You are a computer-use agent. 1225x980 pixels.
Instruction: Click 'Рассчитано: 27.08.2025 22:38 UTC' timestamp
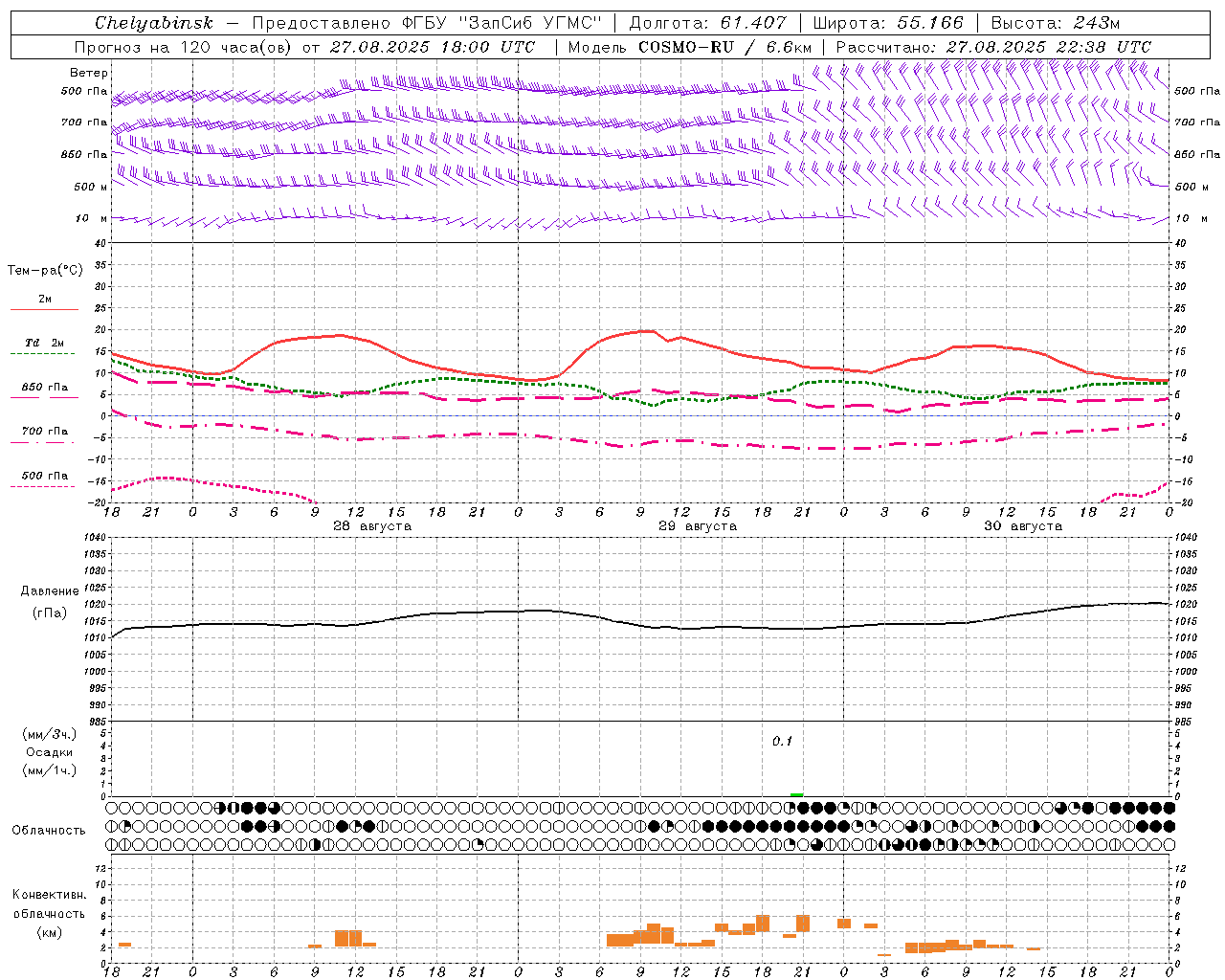(993, 47)
